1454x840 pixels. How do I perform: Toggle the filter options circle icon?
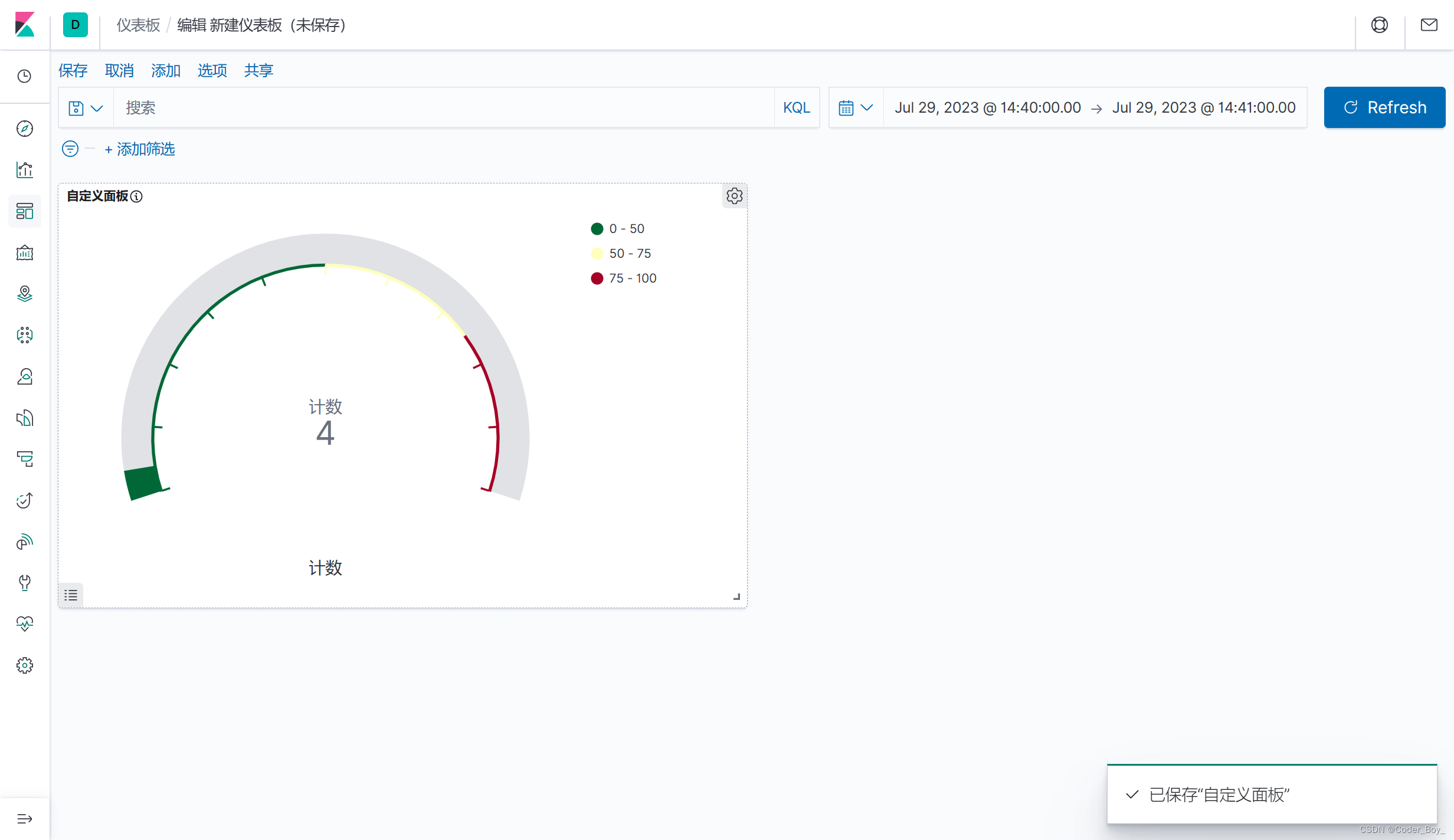point(70,149)
